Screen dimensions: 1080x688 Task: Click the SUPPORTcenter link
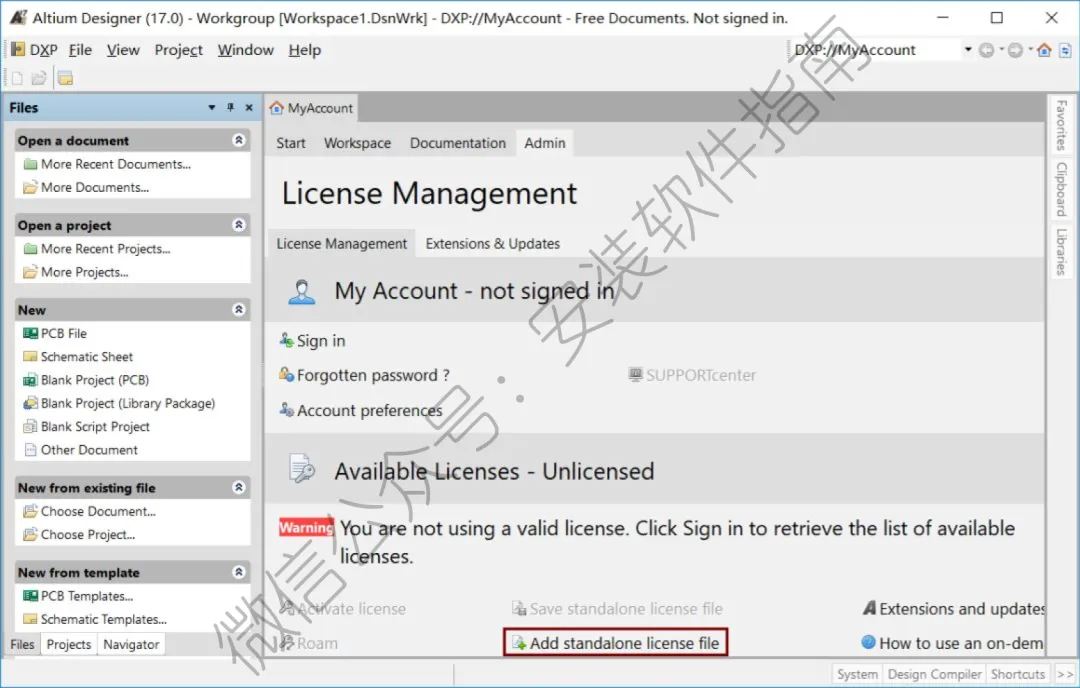(692, 375)
